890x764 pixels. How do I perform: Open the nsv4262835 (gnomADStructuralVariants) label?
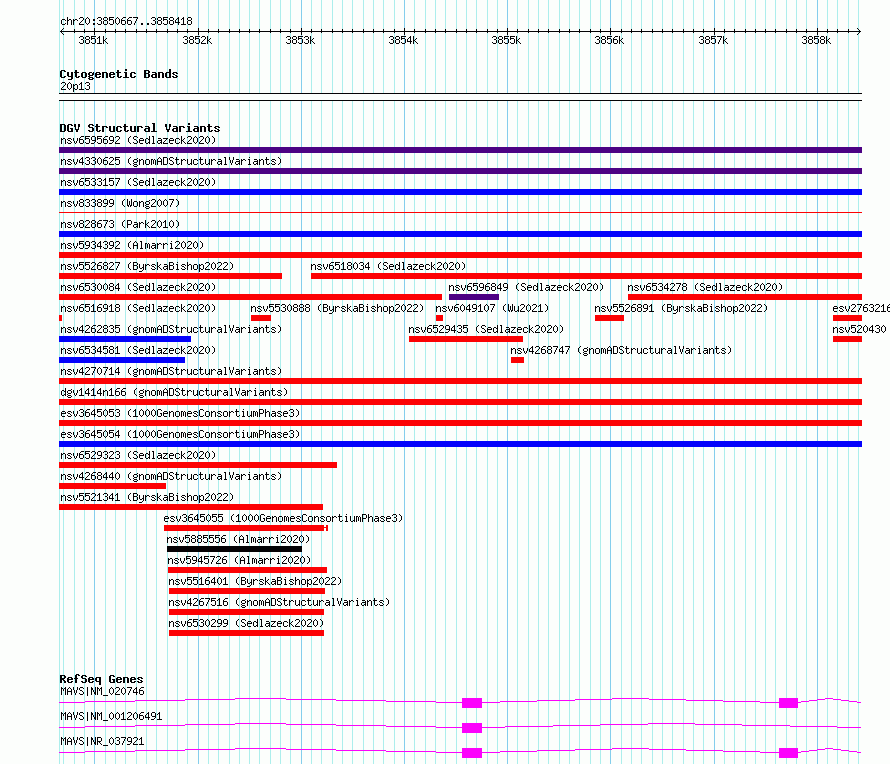(171, 329)
